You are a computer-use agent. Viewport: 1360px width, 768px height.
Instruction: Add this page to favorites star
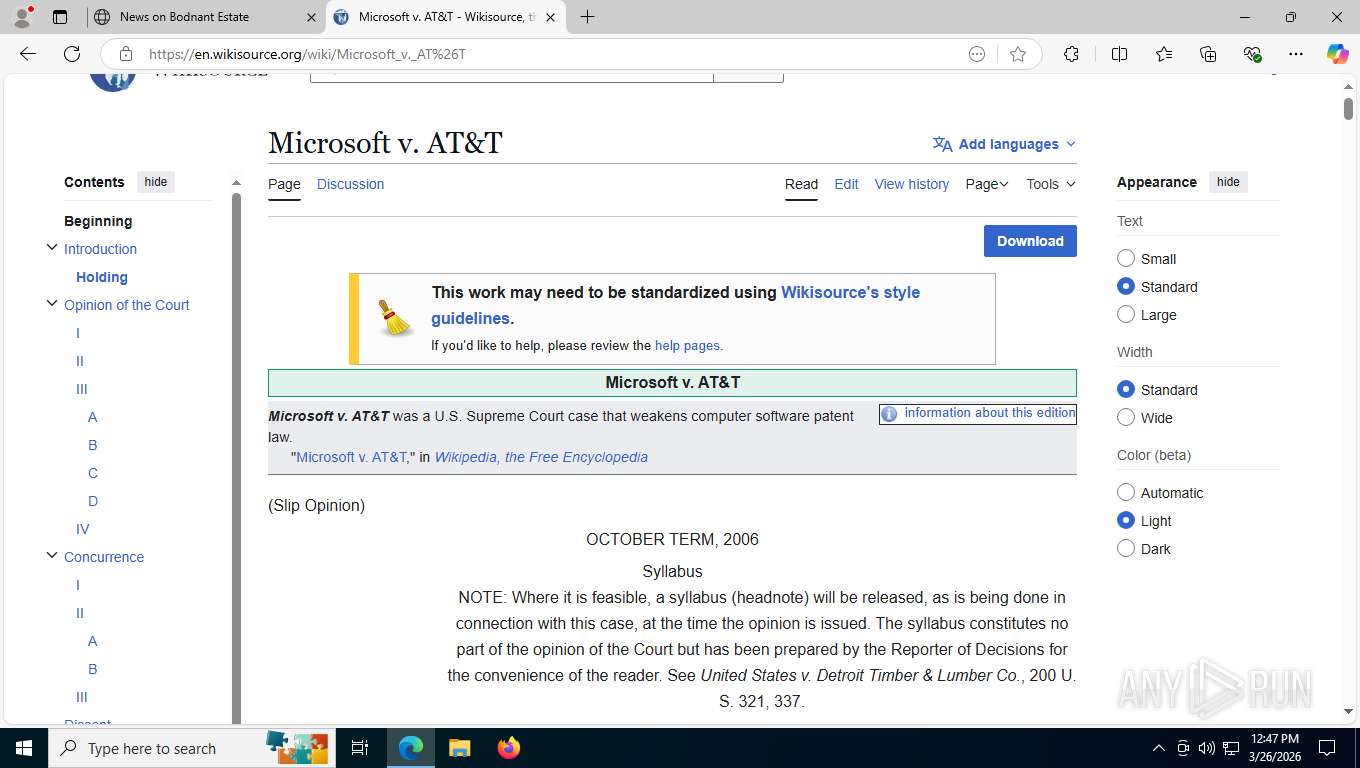[1018, 54]
